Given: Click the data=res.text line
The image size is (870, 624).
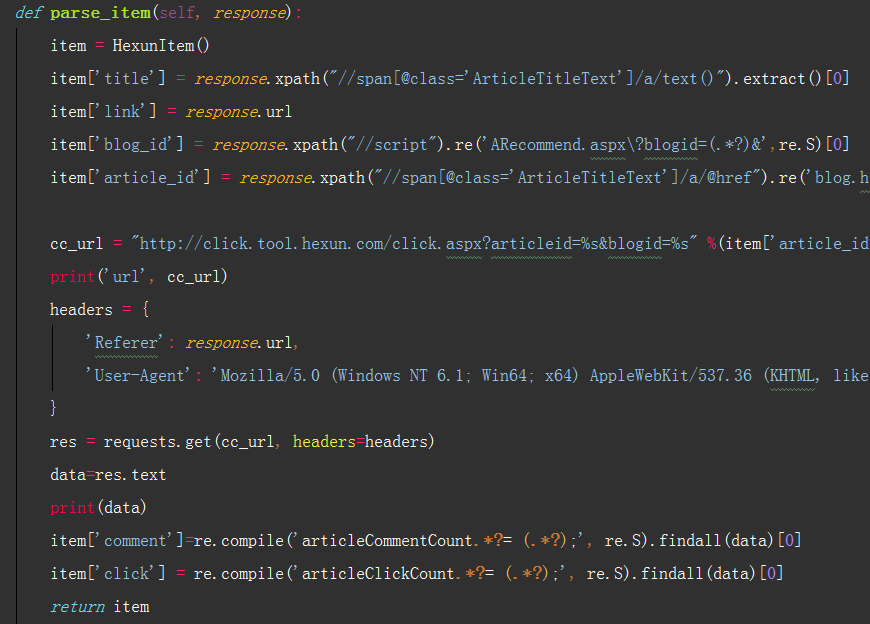Looking at the screenshot, I should pos(108,474).
